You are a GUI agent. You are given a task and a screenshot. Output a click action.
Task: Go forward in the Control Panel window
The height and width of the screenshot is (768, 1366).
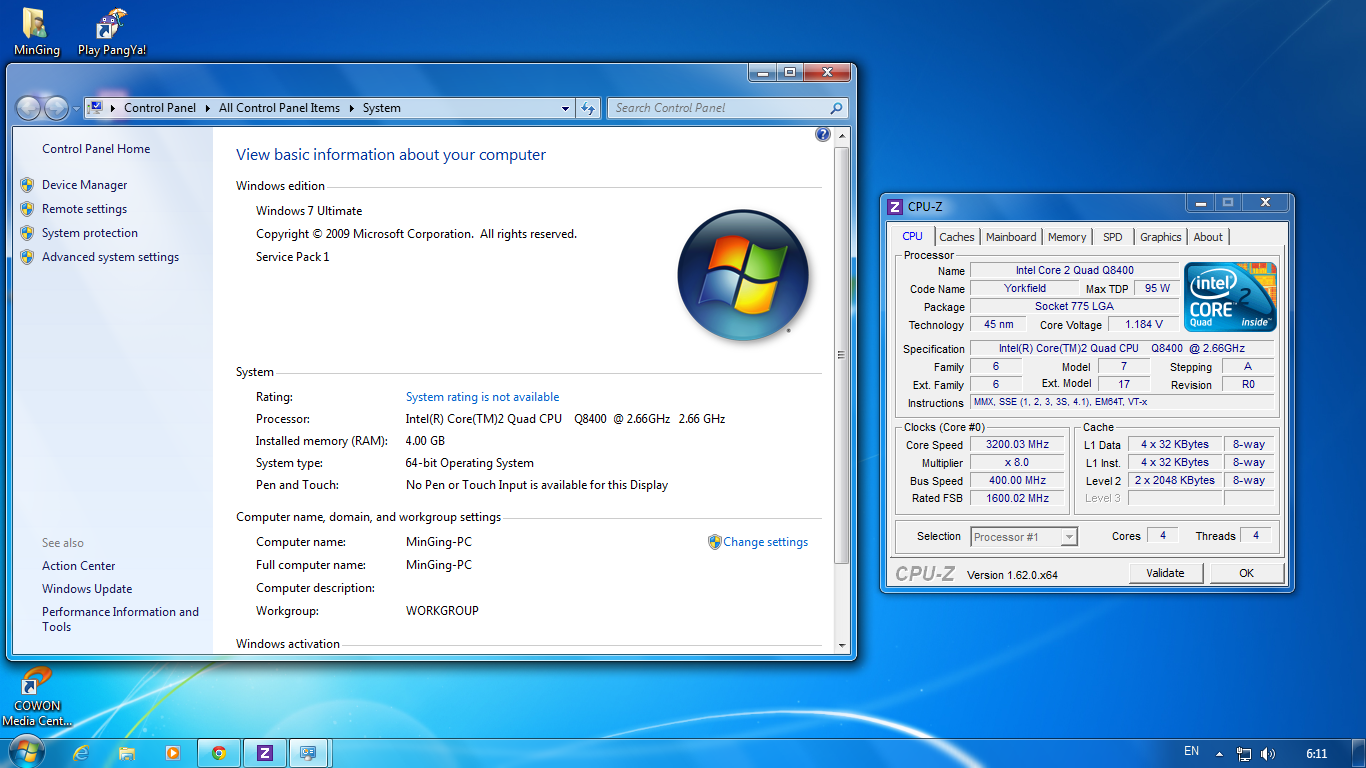pyautogui.click(x=56, y=108)
